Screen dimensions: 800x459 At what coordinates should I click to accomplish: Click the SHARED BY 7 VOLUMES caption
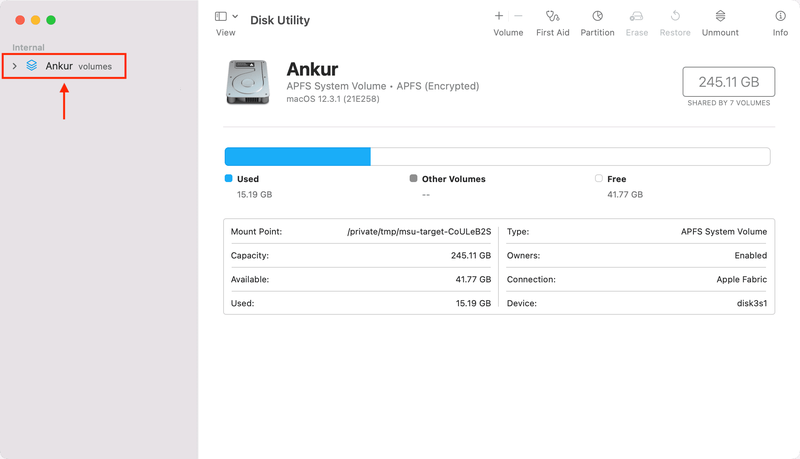[729, 103]
